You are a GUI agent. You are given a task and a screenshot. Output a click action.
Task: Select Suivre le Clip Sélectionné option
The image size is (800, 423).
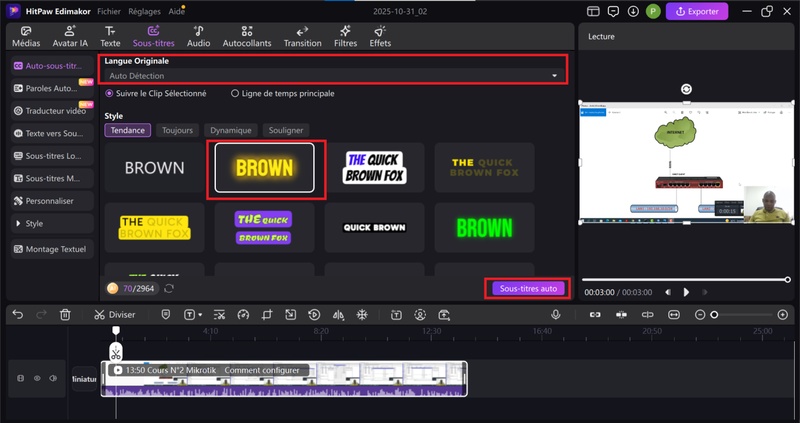pyautogui.click(x=156, y=93)
